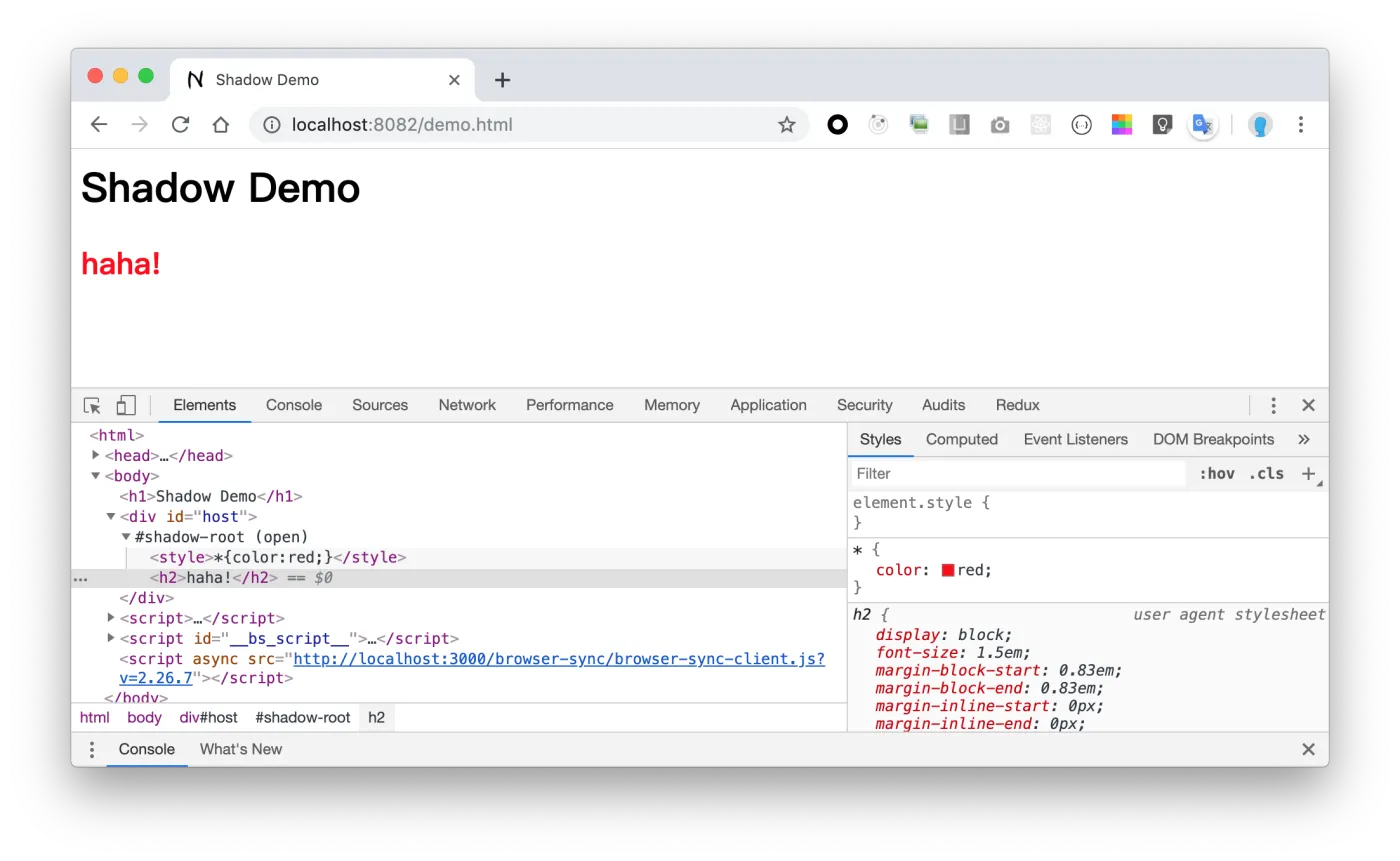
Task: Click the lightbulb extension icon
Action: pos(1162,125)
